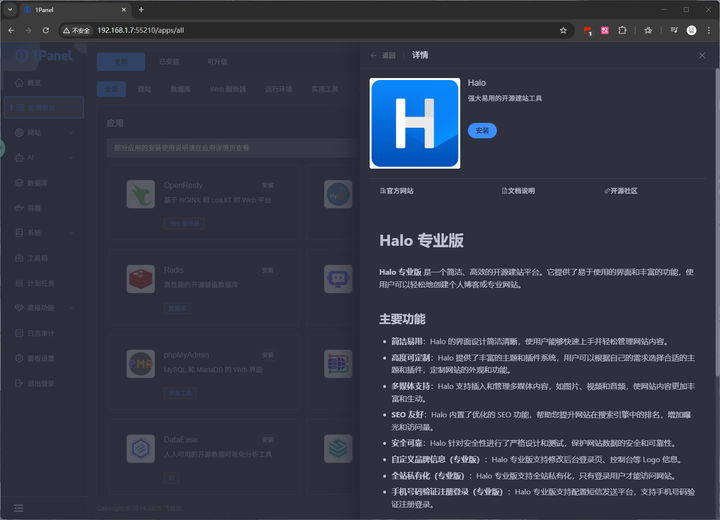The image size is (720, 520).
Task: Open the browser profile avatar
Action: pyautogui.click(x=691, y=30)
